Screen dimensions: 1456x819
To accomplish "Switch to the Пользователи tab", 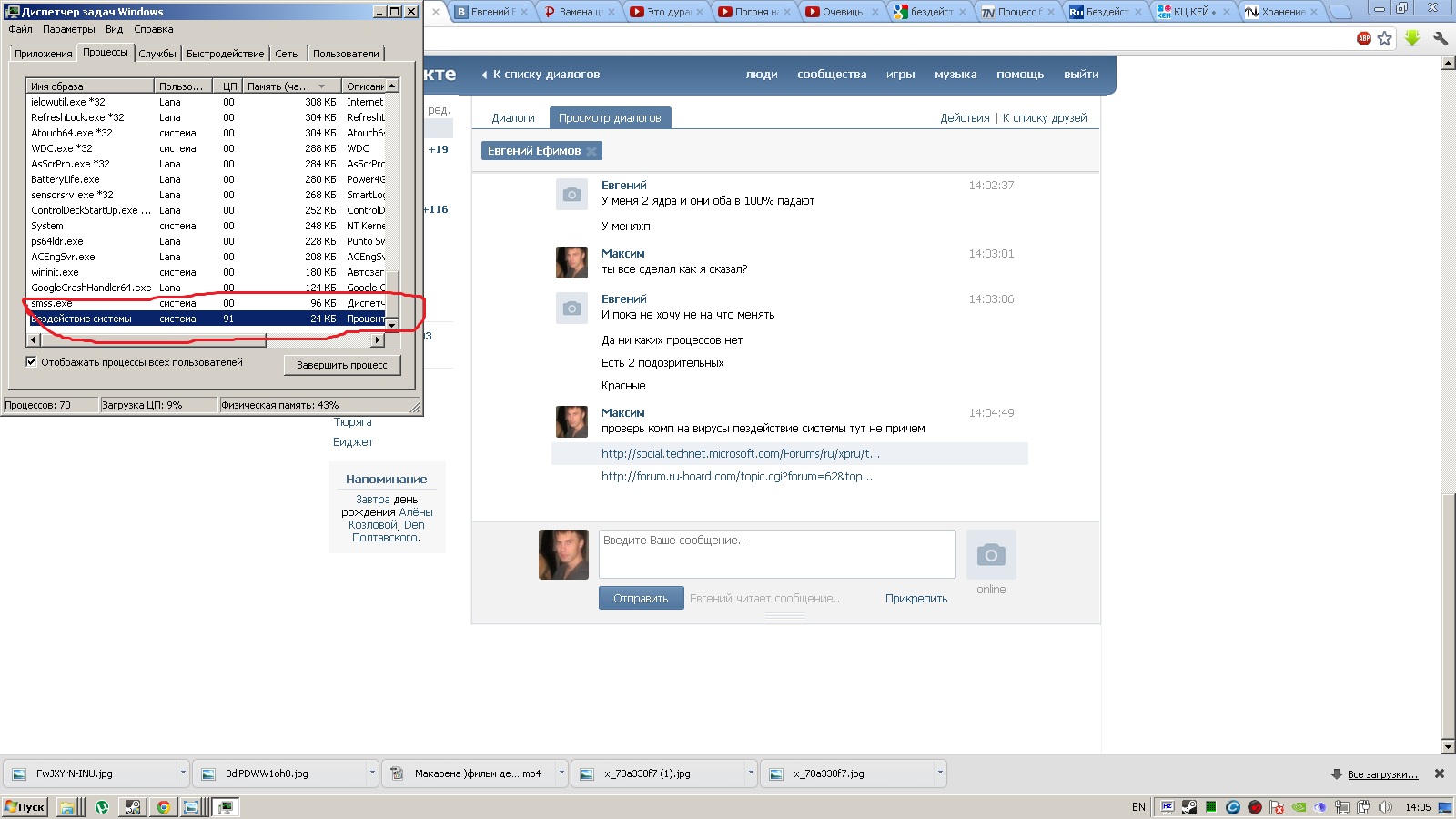I will [346, 54].
